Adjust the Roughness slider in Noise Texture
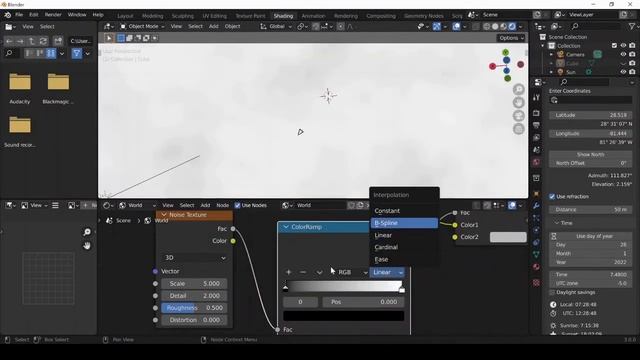Viewport: 640px width, 360px height. (x=194, y=308)
